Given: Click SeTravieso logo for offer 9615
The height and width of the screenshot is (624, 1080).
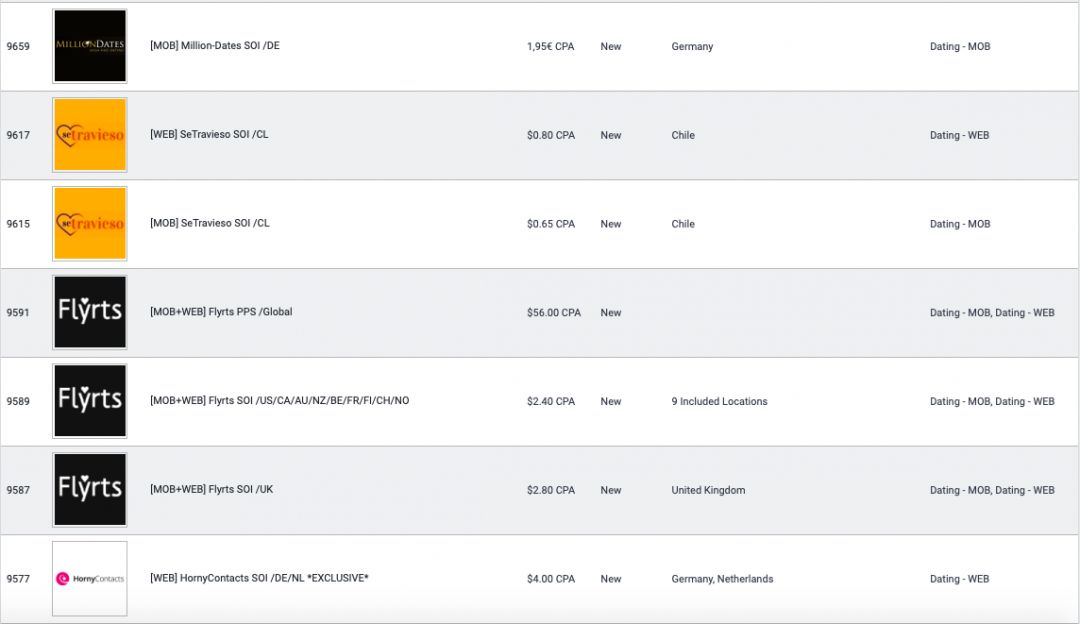Looking at the screenshot, I should (x=90, y=224).
